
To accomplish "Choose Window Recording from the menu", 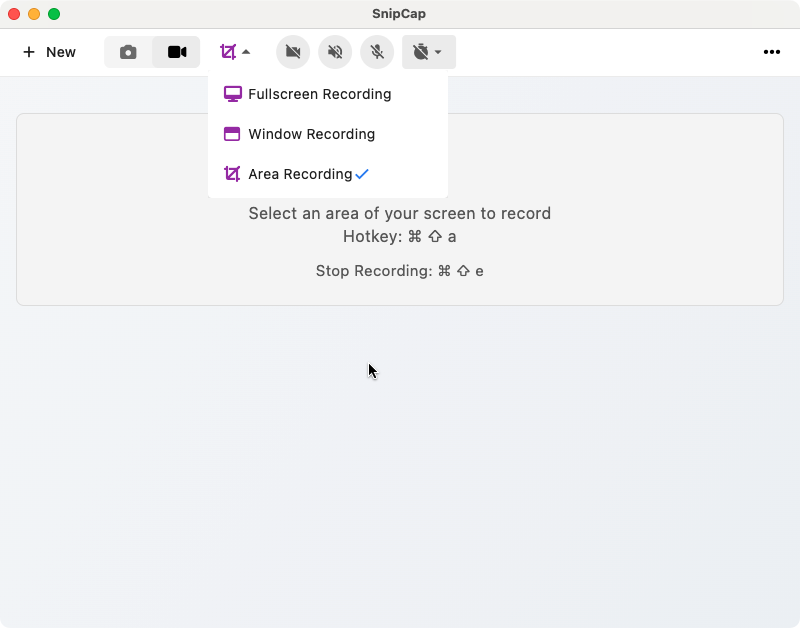I will (311, 134).
